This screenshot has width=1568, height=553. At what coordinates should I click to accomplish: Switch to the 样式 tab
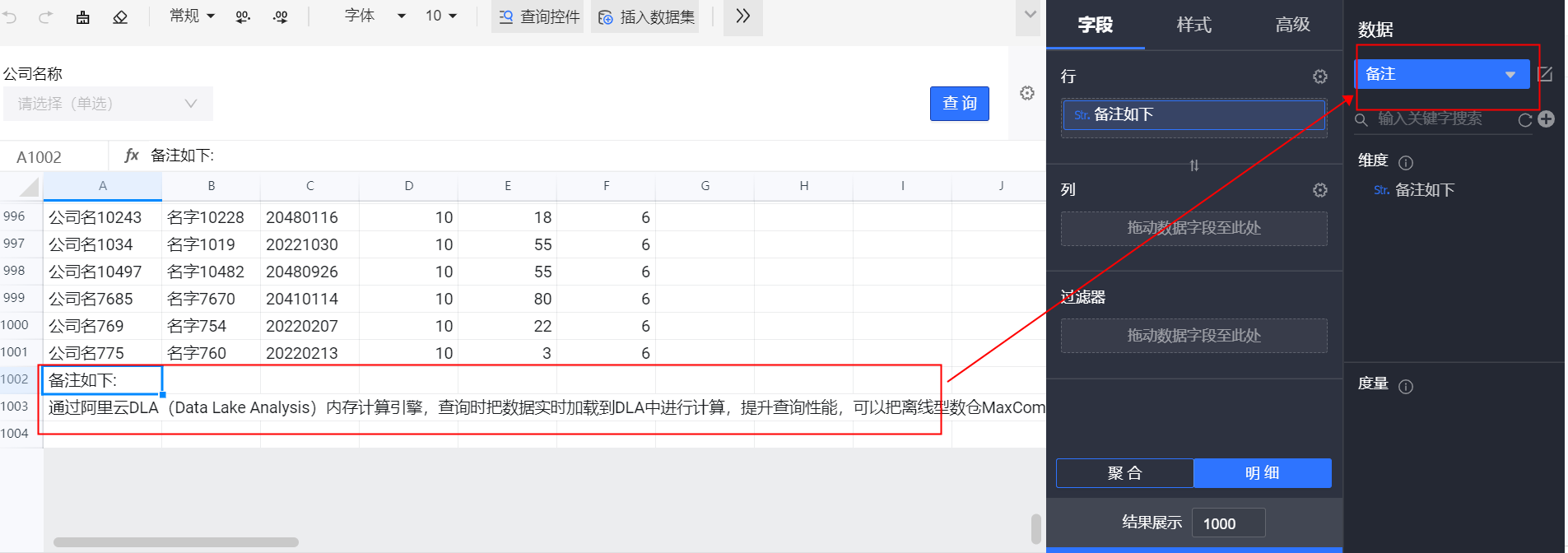1193,25
